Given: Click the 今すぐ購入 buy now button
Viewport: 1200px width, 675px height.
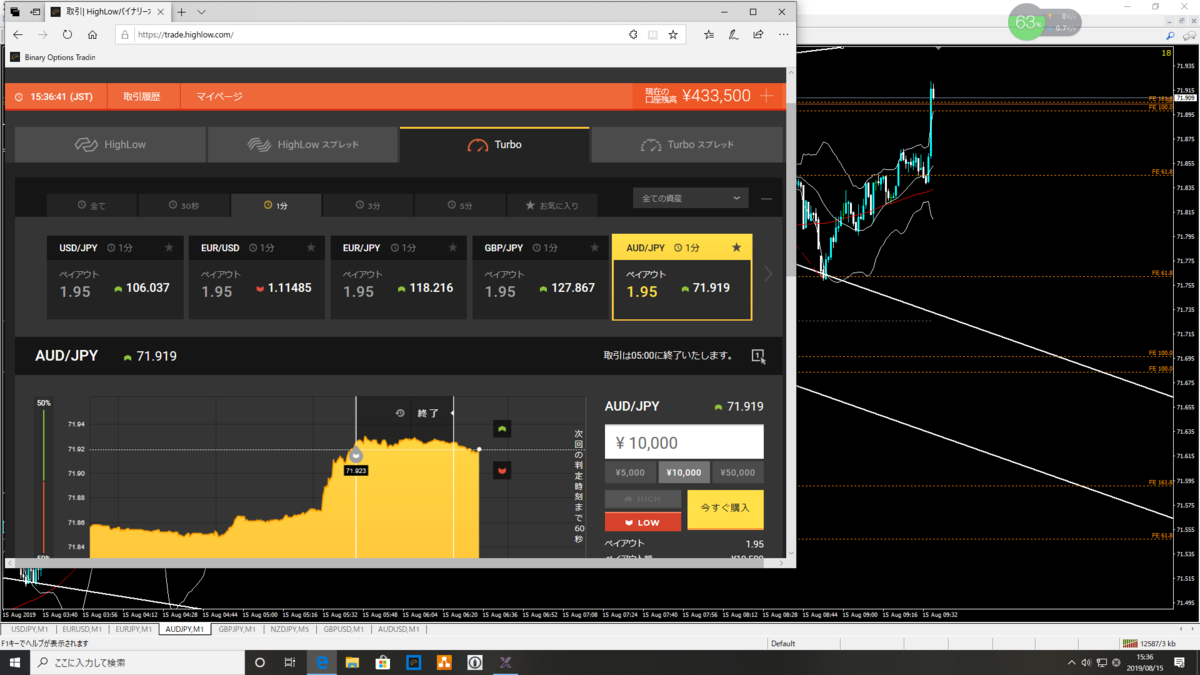Looking at the screenshot, I should point(726,508).
